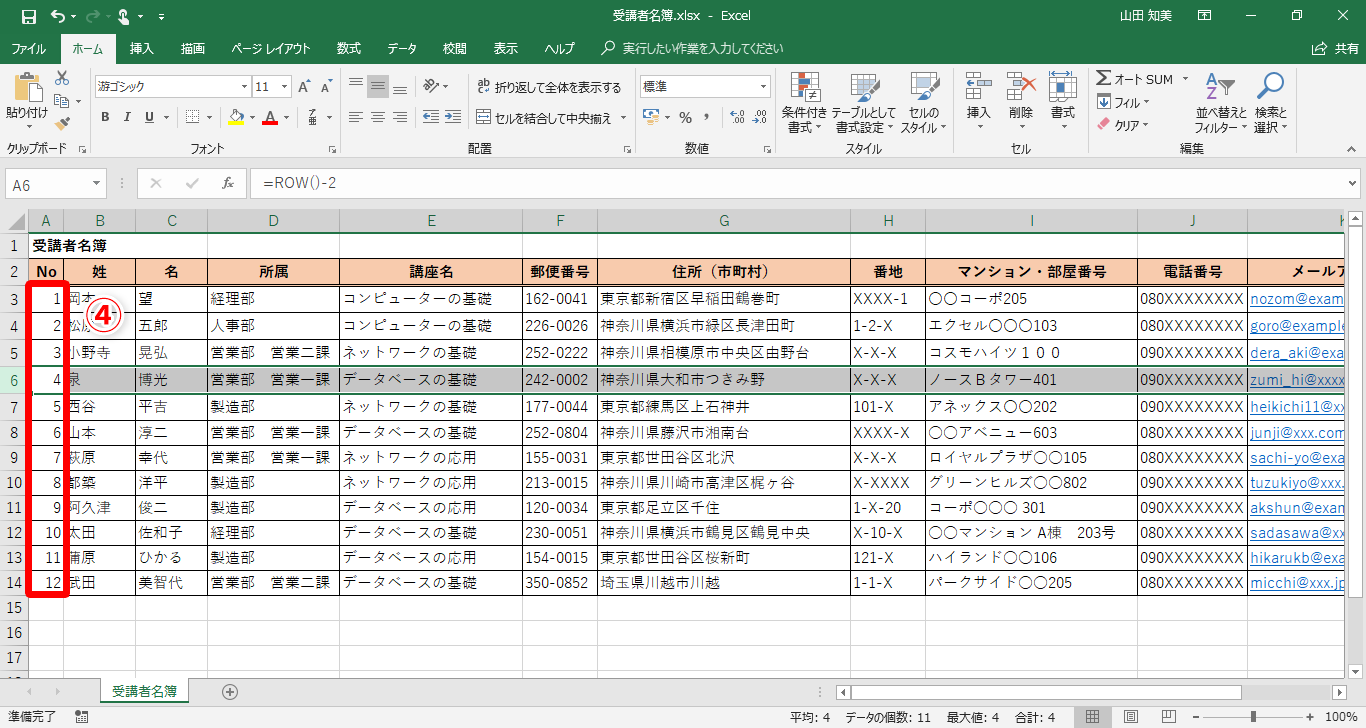
Task: Open the junji@xxx.com email link
Action: click(1297, 433)
